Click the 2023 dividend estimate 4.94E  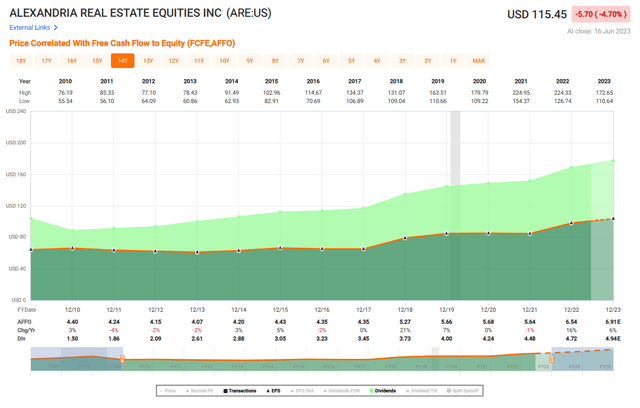point(613,339)
